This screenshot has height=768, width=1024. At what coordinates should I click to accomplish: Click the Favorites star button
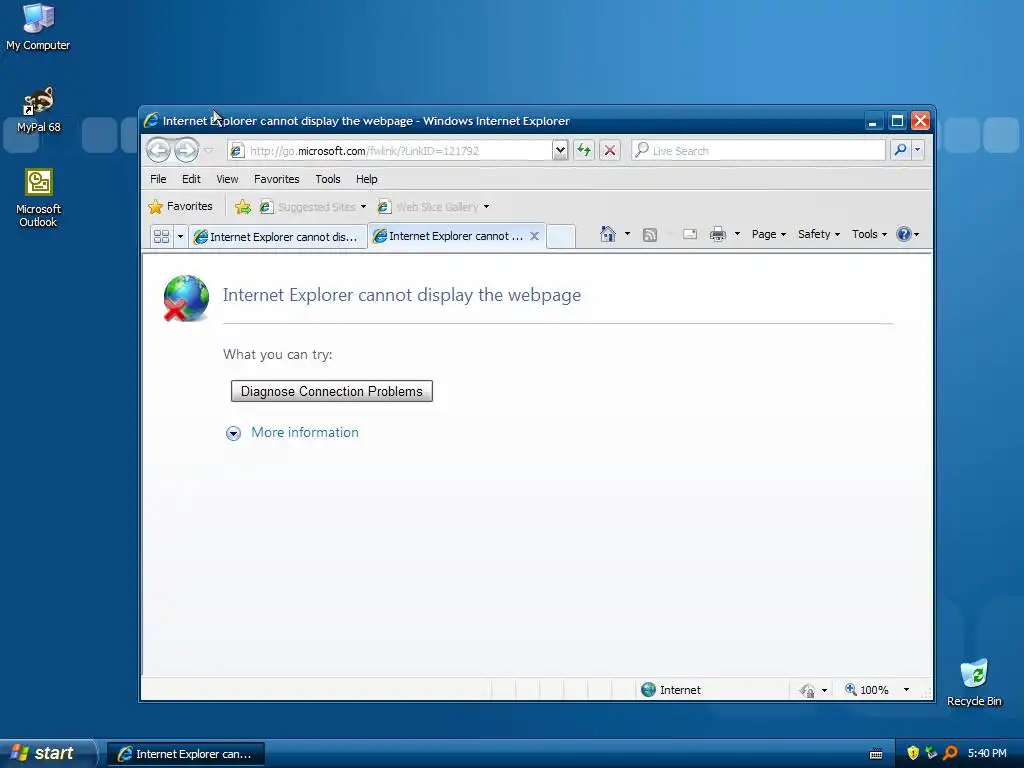180,206
